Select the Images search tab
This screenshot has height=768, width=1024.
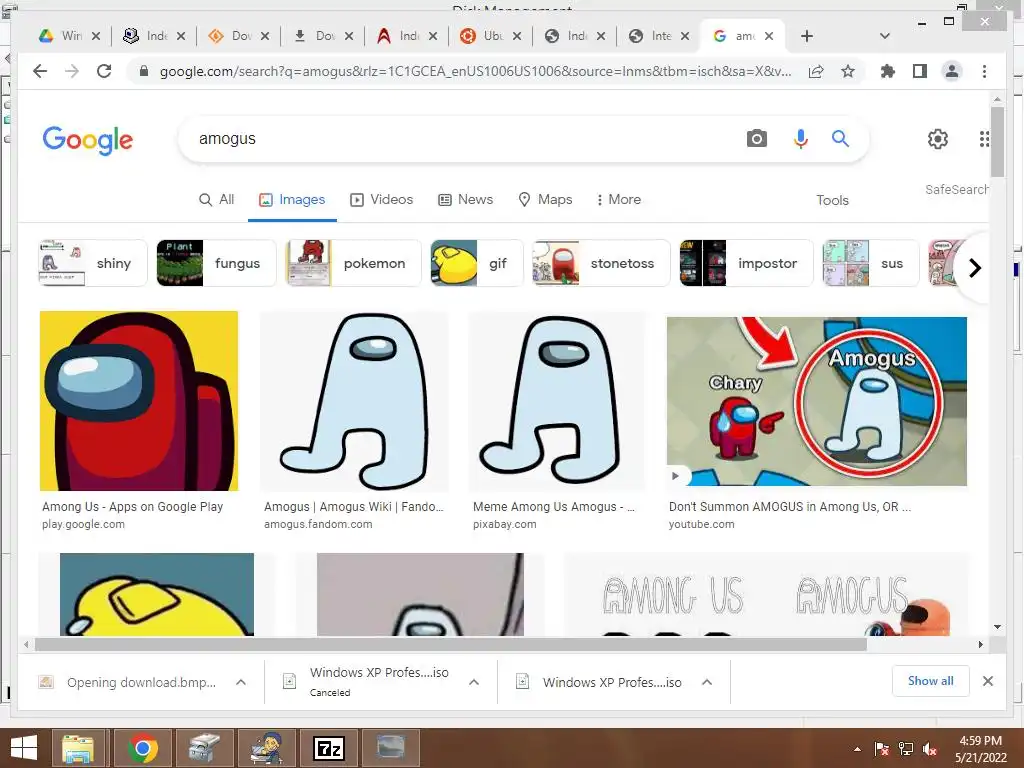(x=292, y=199)
